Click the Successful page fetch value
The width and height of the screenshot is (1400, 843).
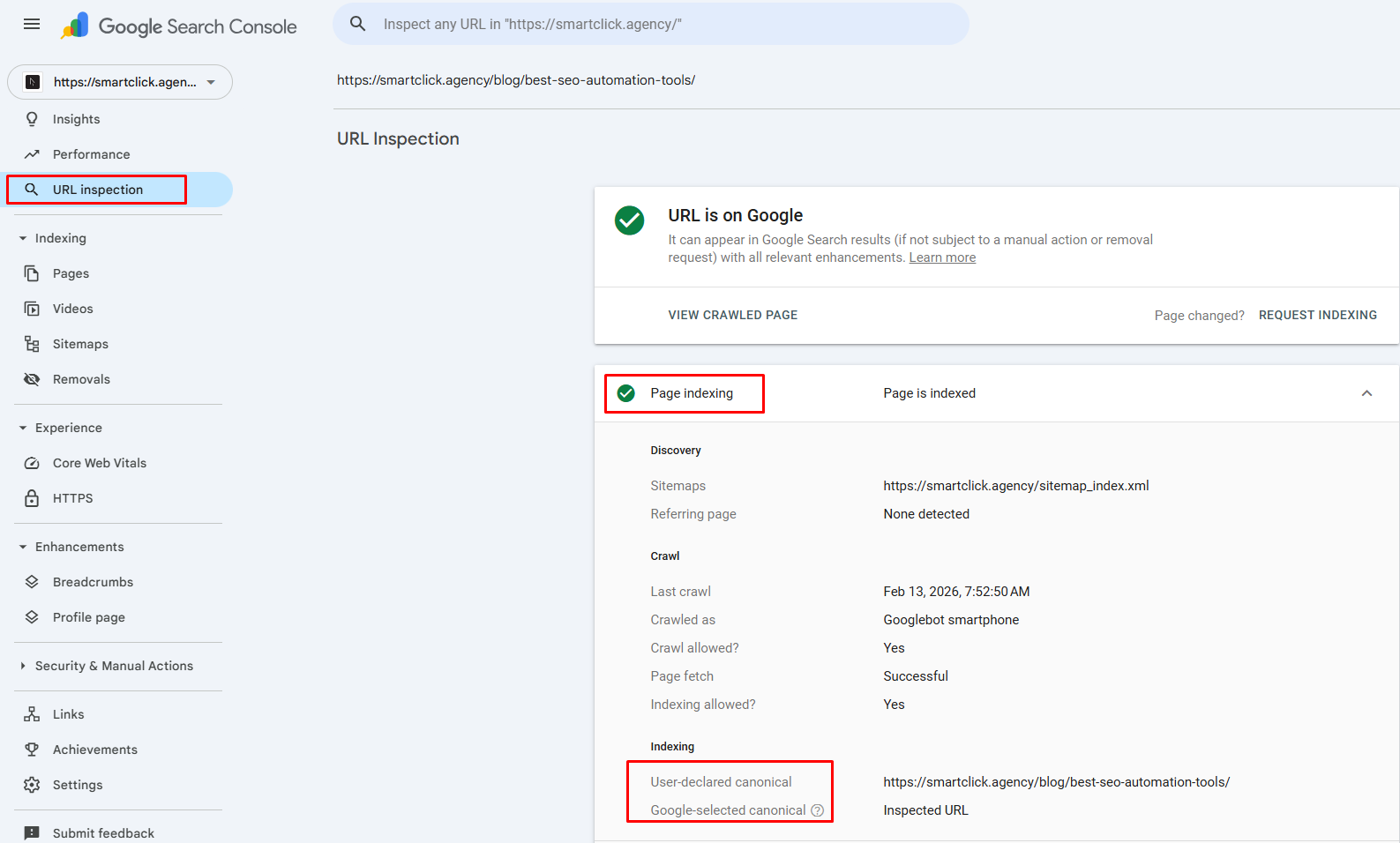[x=916, y=676]
